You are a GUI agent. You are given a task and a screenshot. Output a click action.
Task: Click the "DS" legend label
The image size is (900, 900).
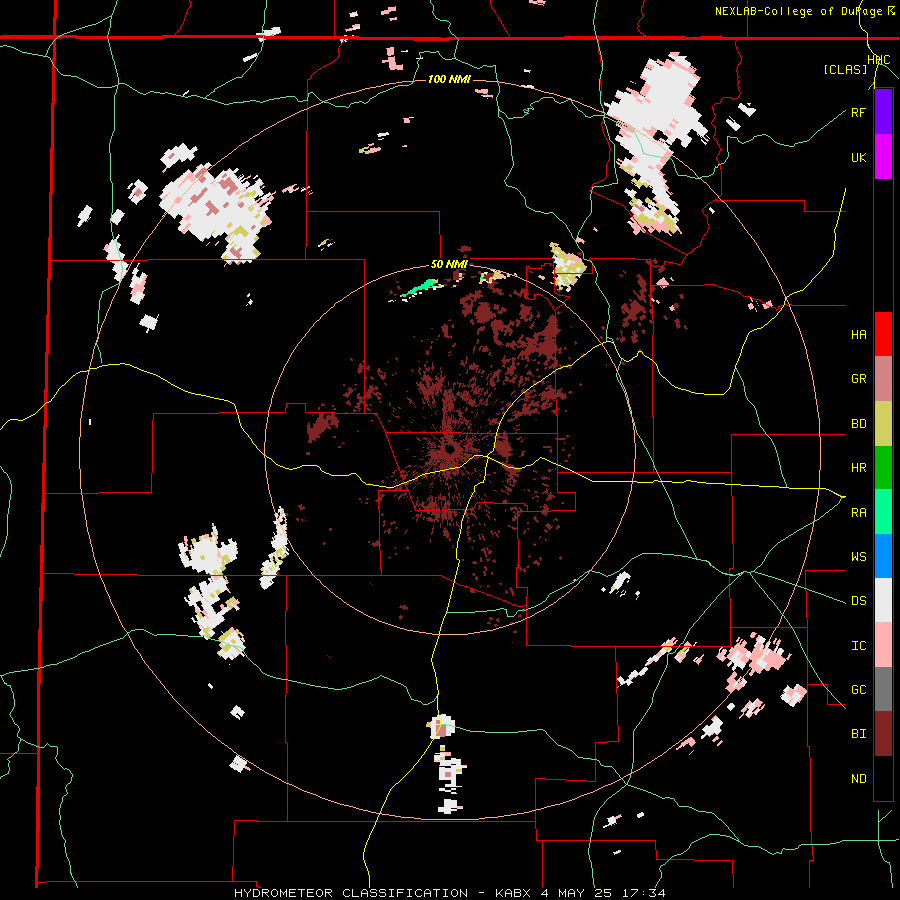[x=858, y=601]
